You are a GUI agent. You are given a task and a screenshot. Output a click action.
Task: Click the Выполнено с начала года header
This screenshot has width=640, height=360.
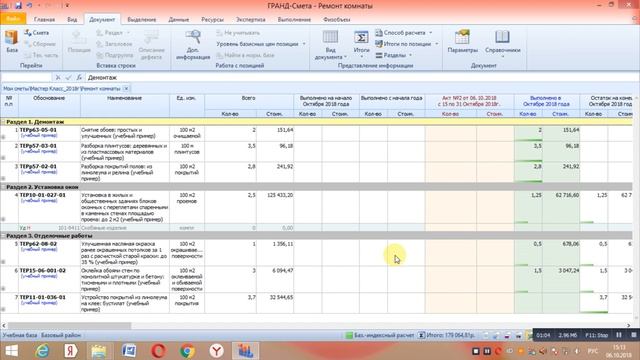pos(391,101)
